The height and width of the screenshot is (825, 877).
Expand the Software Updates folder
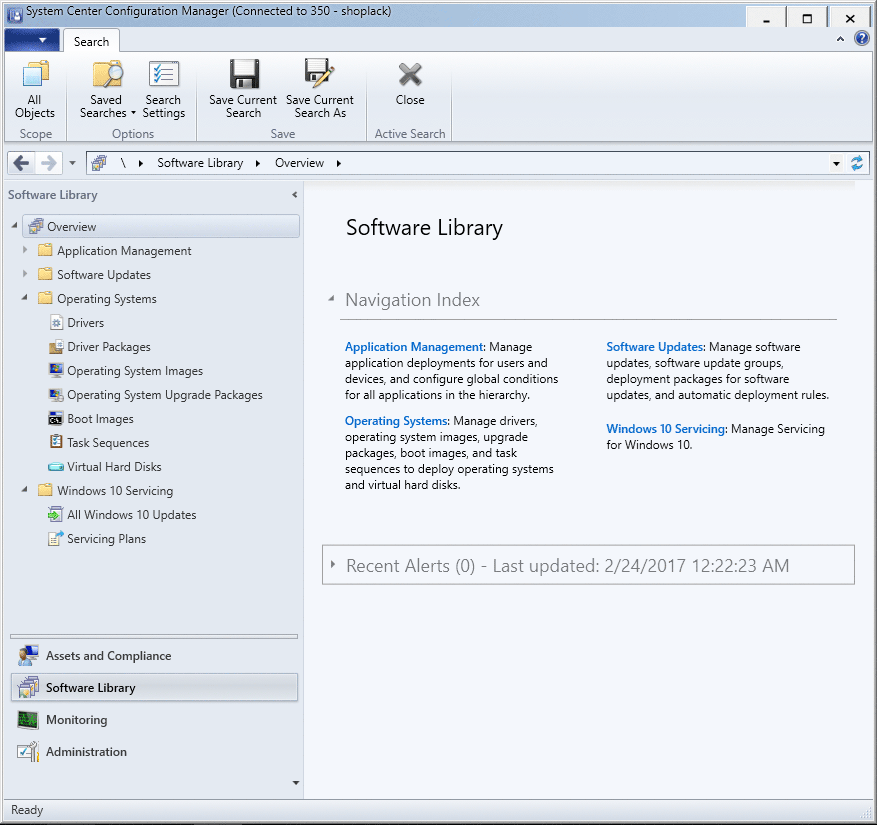click(25, 274)
